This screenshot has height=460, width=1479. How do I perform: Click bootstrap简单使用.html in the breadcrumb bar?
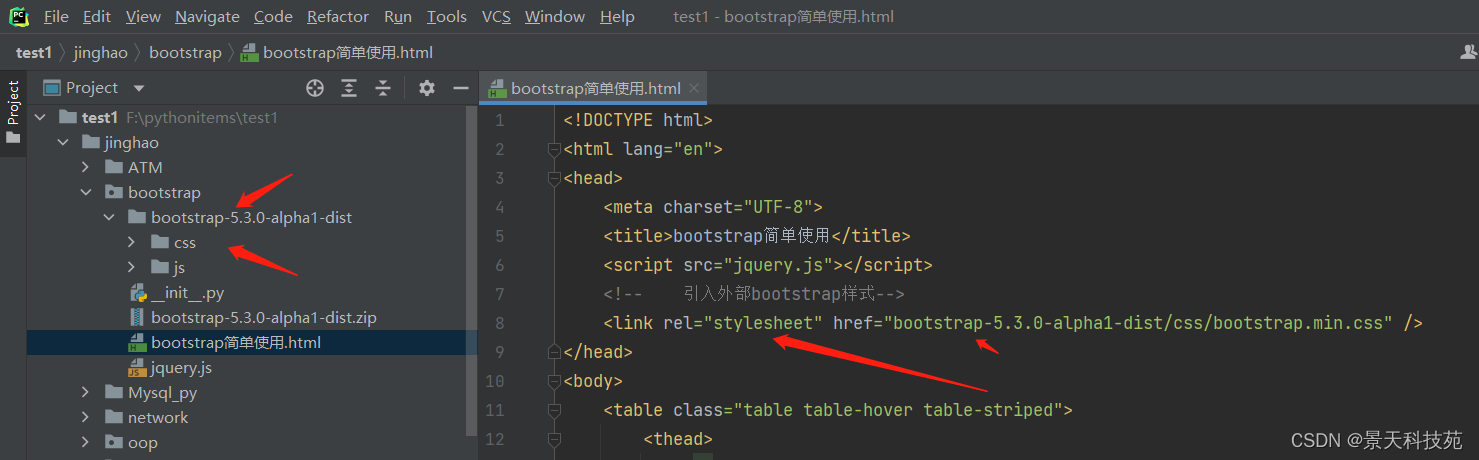coord(348,53)
